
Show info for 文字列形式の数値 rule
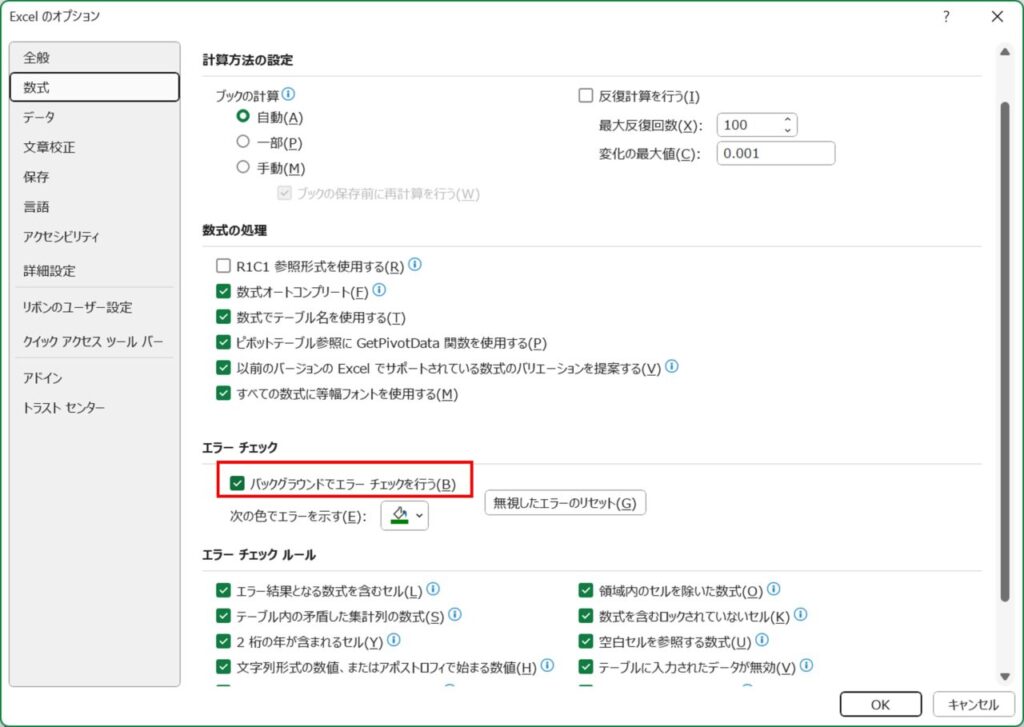click(x=547, y=666)
